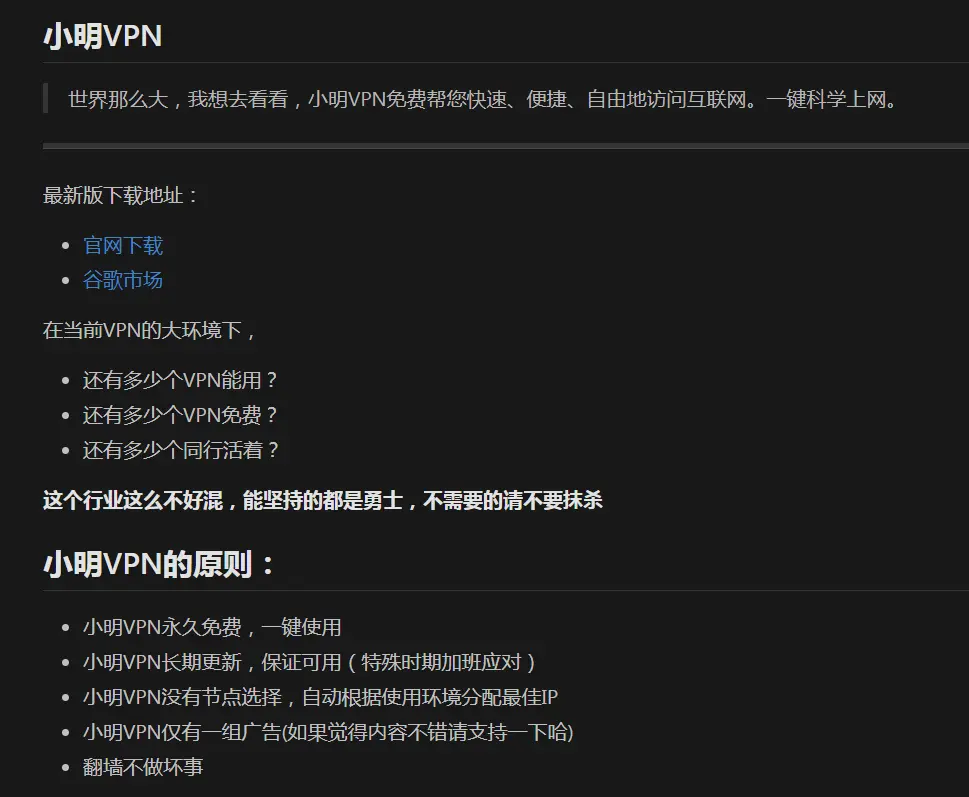This screenshot has height=797, width=969.
Task: Click the 小明VPN page heading
Action: pyautogui.click(x=103, y=36)
